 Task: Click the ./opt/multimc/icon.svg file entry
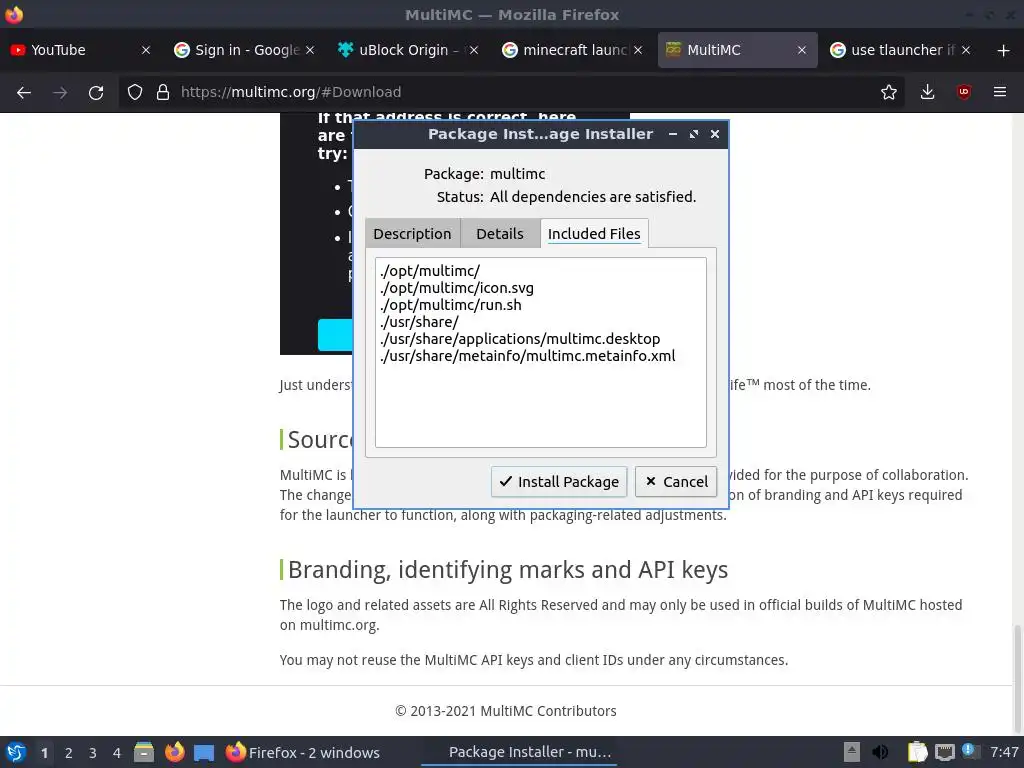tap(457, 288)
